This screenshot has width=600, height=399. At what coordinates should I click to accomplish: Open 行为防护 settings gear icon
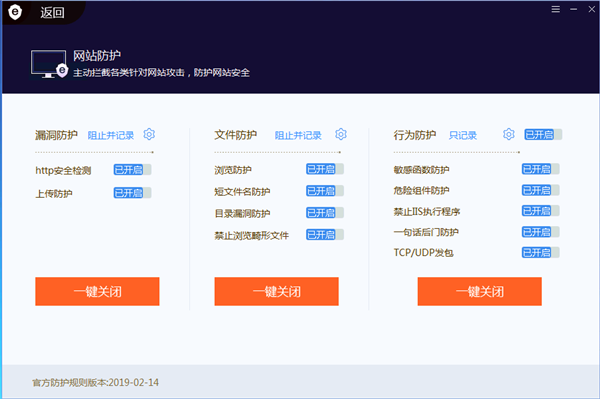click(x=509, y=134)
